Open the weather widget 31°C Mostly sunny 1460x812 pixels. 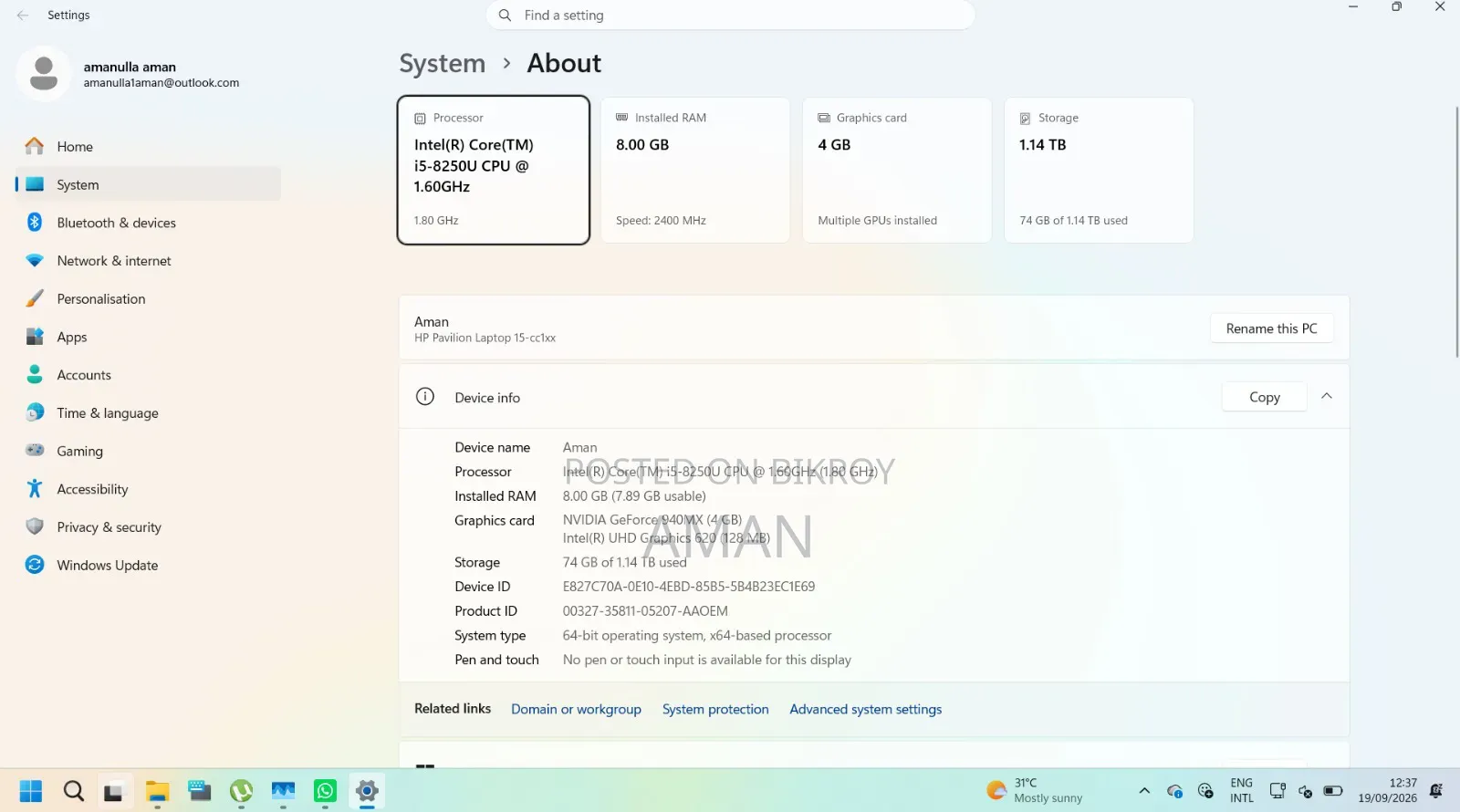[x=1035, y=790]
